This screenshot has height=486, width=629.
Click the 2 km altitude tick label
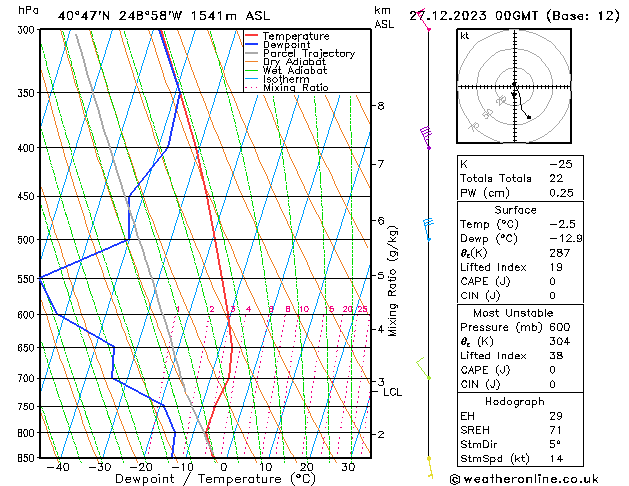point(380,434)
